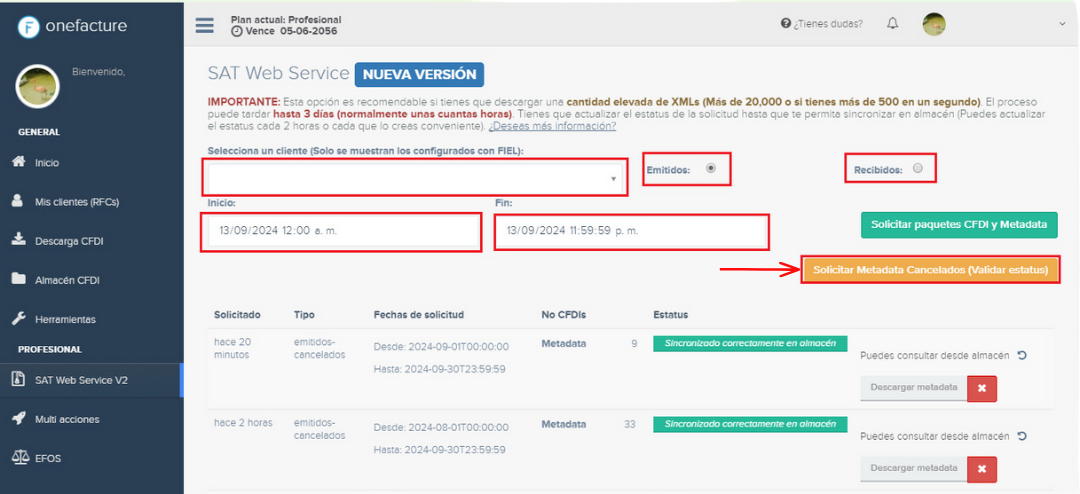Click the Inicio home icon
This screenshot has height=494, width=1080.
(19, 163)
